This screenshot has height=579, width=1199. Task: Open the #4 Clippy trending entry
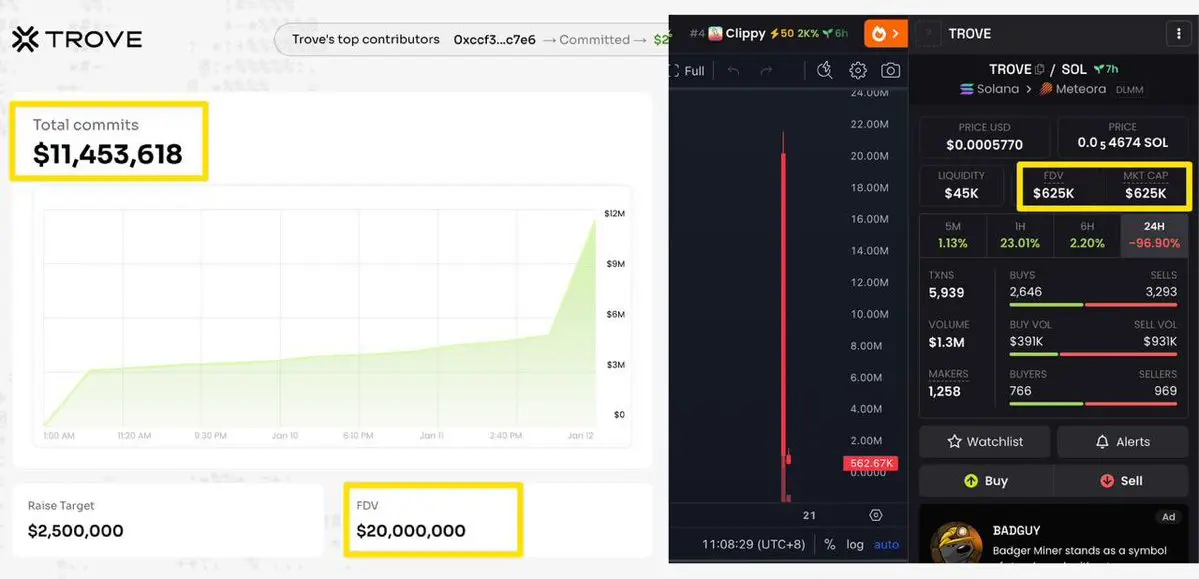[768, 34]
